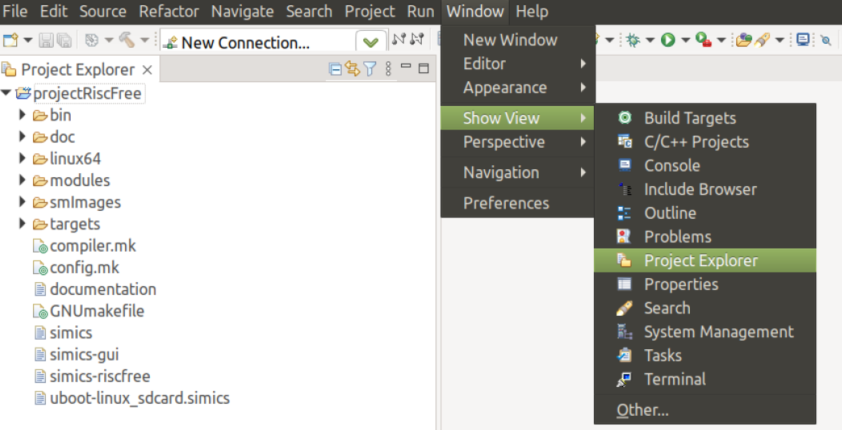Click the Debug bug icon in toolbar
842x430 pixels.
tap(632, 40)
